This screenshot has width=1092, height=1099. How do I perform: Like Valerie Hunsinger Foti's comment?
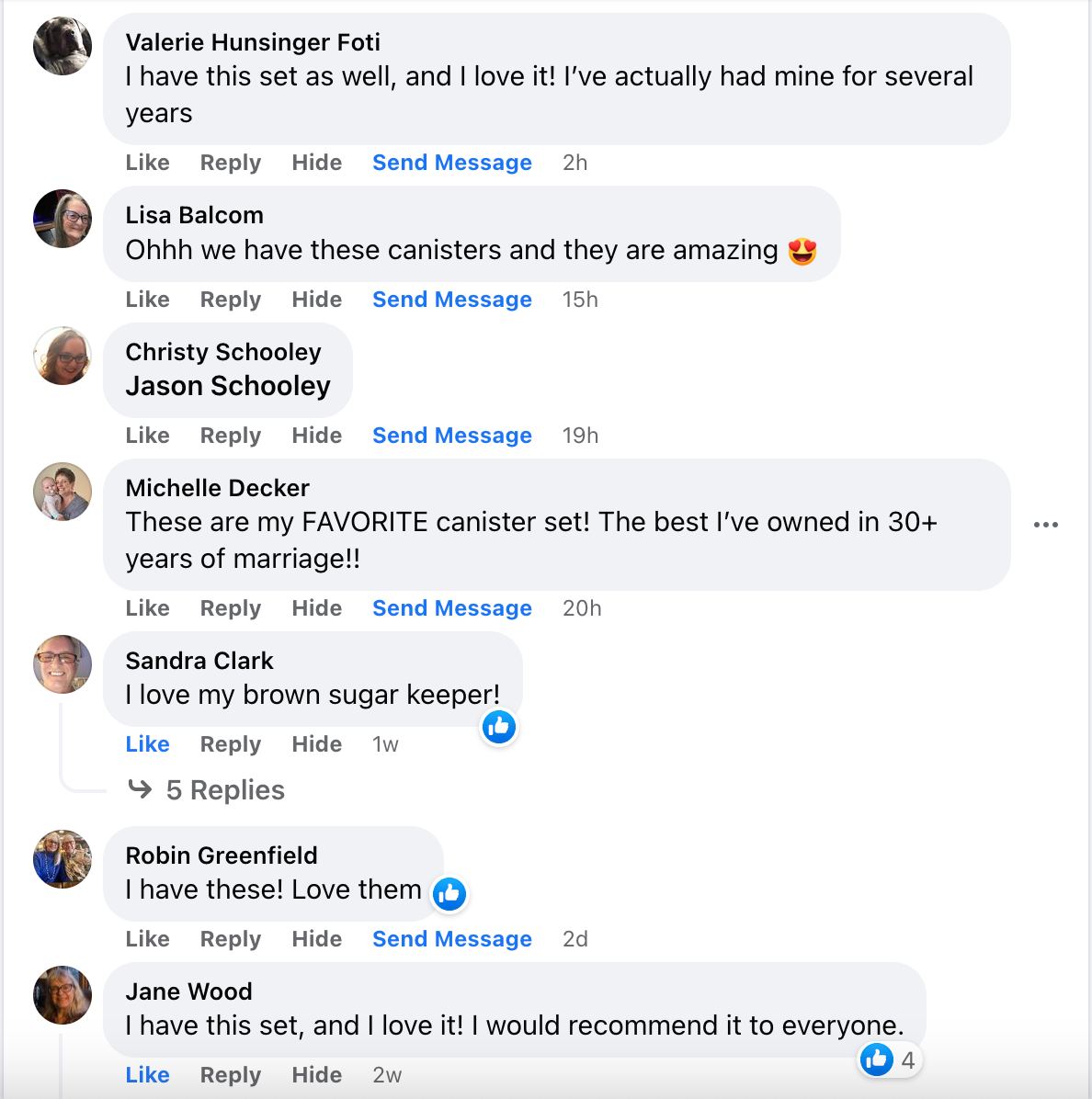pyautogui.click(x=147, y=163)
